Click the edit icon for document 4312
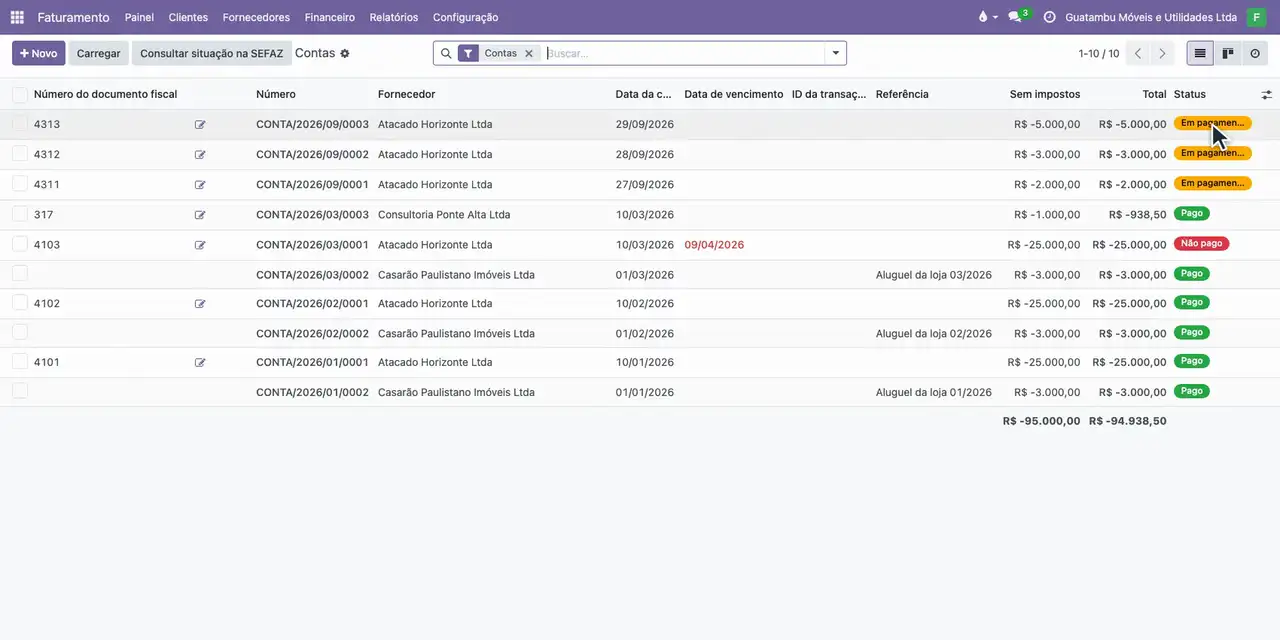Image resolution: width=1280 pixels, height=640 pixels. [200, 155]
